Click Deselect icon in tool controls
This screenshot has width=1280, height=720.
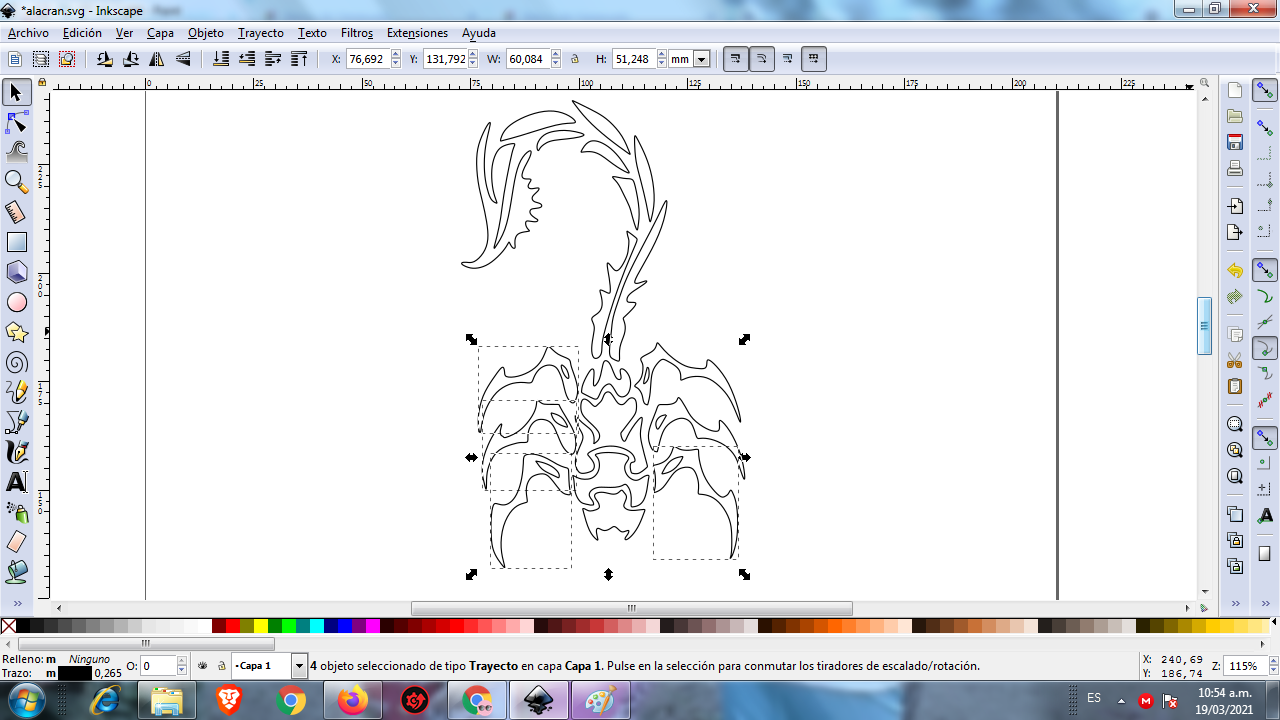tap(67, 59)
